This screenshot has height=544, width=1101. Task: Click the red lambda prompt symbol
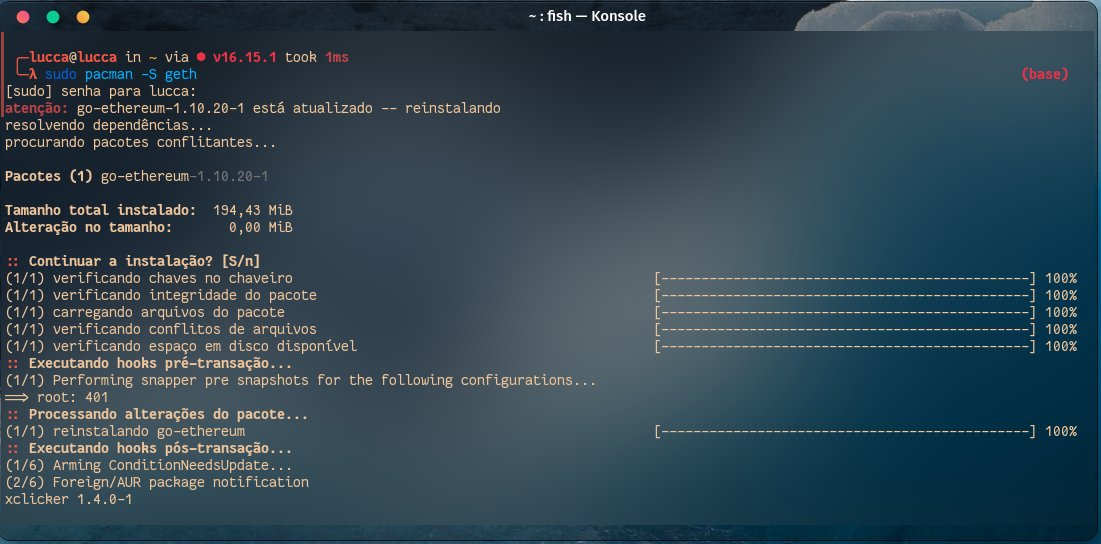[33, 74]
